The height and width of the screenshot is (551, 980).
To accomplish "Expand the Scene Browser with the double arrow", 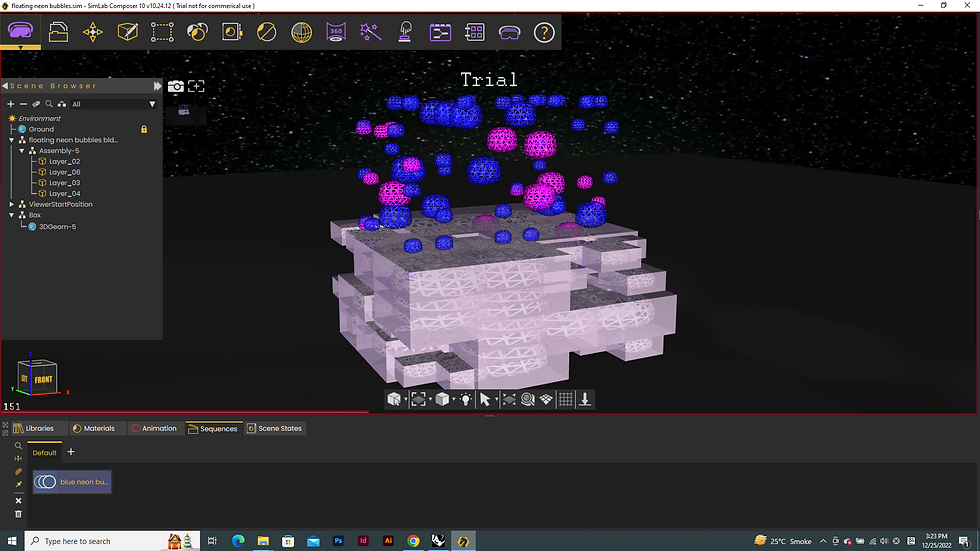I will pyautogui.click(x=158, y=86).
